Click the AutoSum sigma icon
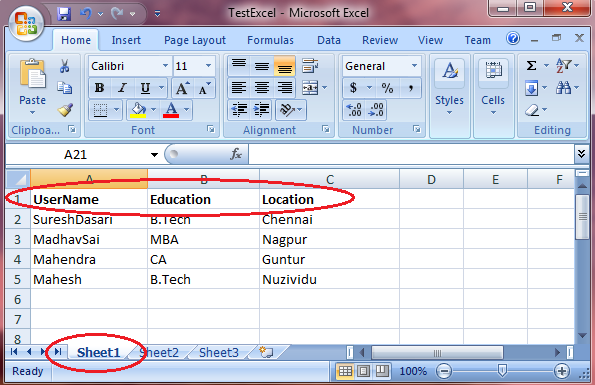The image size is (595, 385). [x=531, y=66]
